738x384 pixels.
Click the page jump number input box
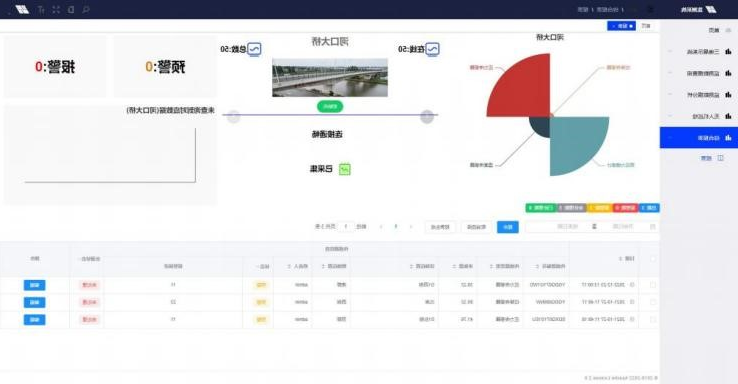click(x=346, y=227)
